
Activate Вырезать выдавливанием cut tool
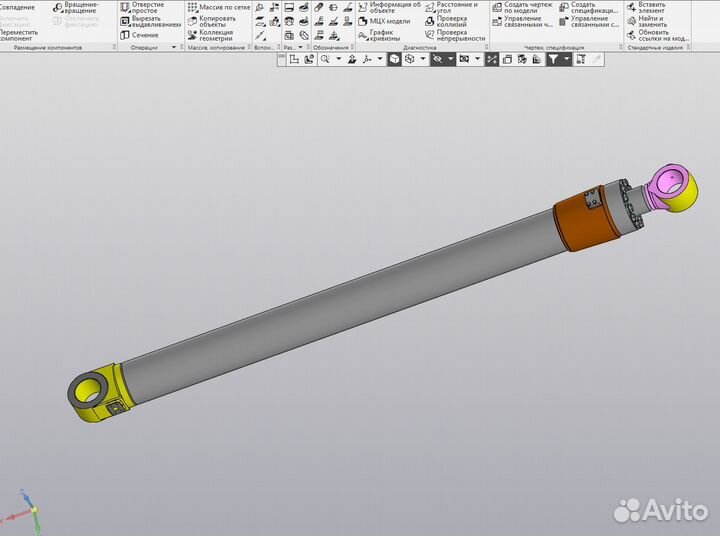click(151, 21)
